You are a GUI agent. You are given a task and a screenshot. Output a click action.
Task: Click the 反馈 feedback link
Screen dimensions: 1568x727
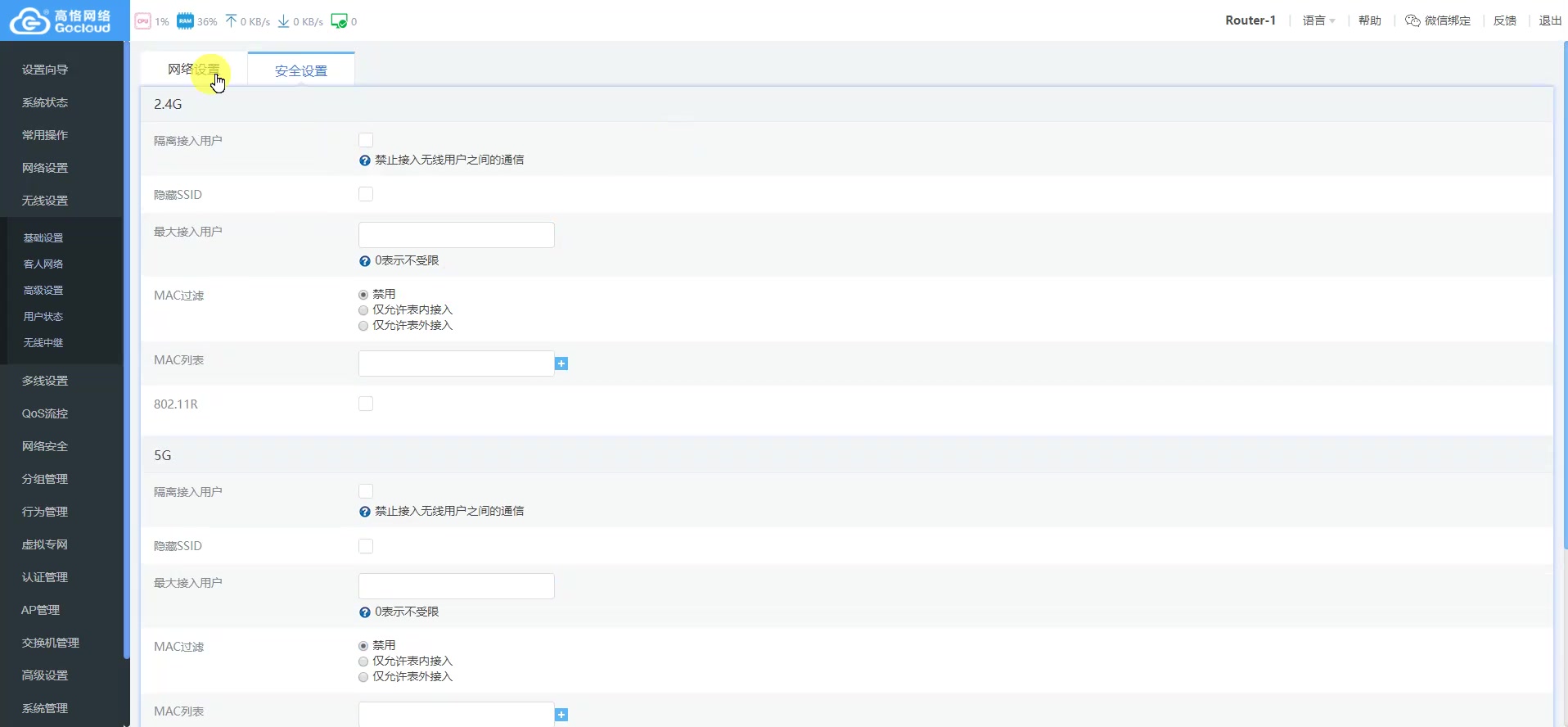coord(1504,20)
